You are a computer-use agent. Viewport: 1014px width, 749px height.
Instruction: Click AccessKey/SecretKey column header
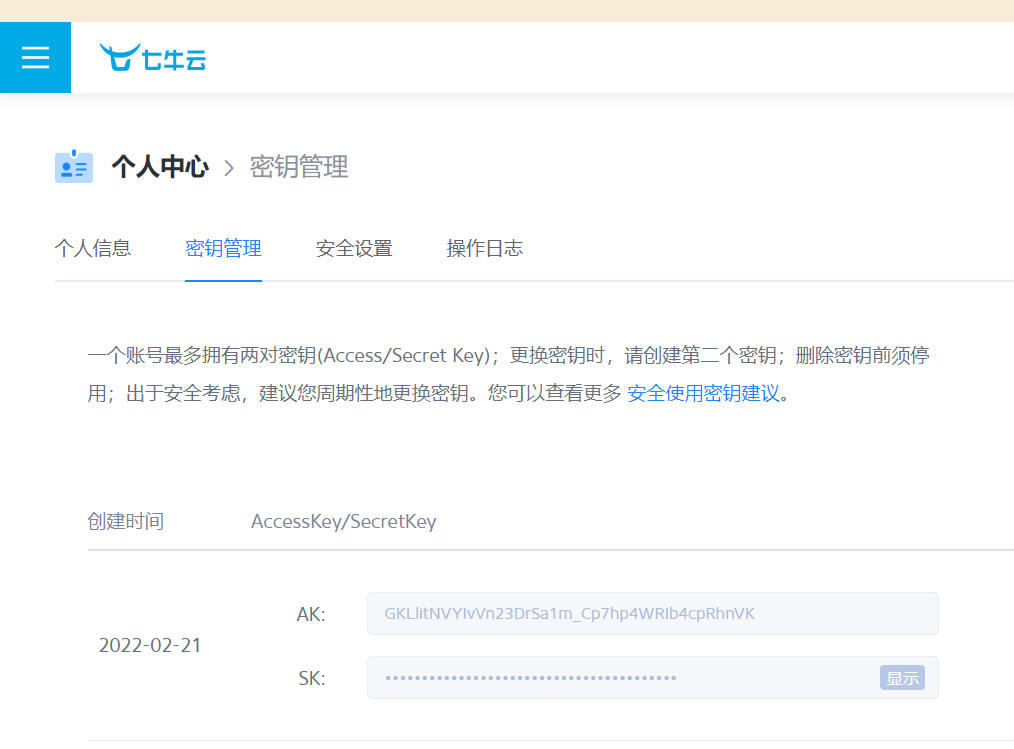coord(343,521)
